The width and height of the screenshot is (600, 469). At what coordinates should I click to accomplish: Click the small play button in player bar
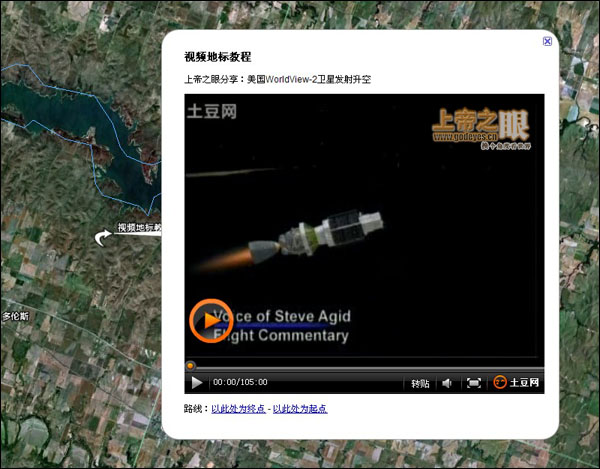197,383
